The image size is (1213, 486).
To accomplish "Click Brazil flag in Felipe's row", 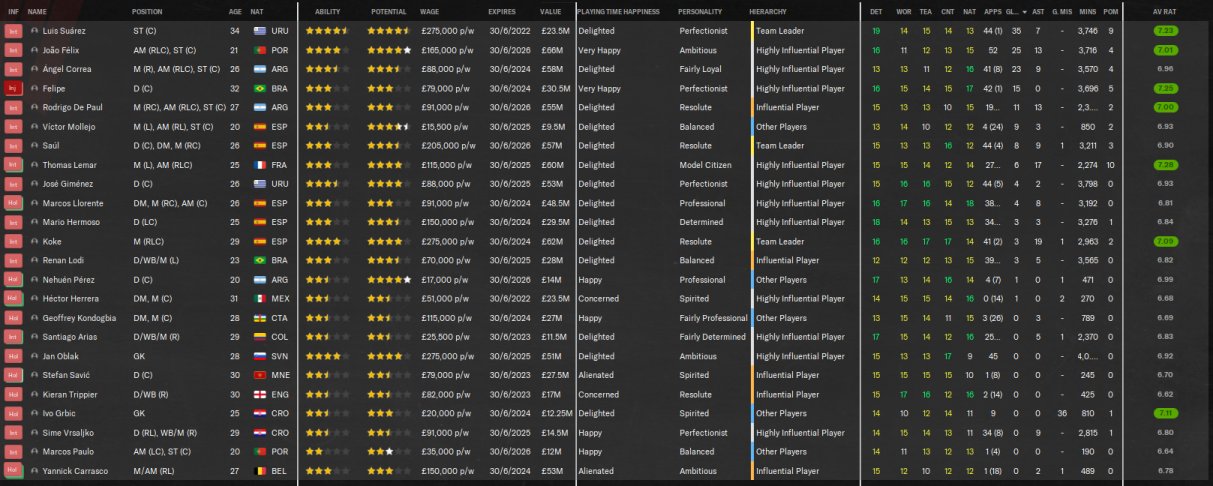I will pos(258,88).
